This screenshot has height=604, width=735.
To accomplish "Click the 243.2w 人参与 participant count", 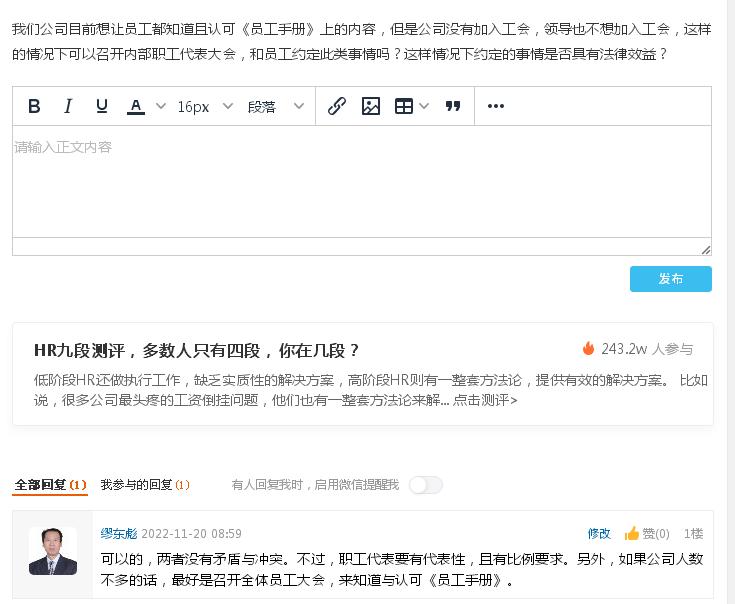I will 647,349.
